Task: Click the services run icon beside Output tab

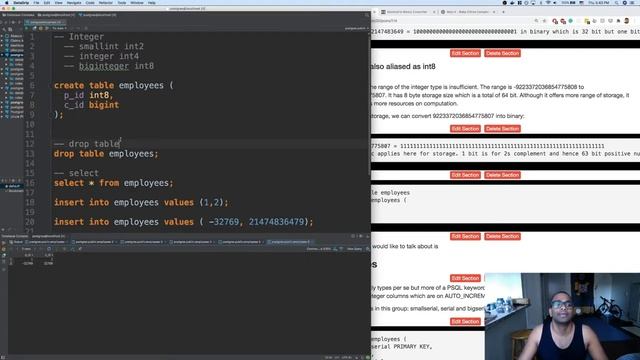Action: [x=4, y=242]
